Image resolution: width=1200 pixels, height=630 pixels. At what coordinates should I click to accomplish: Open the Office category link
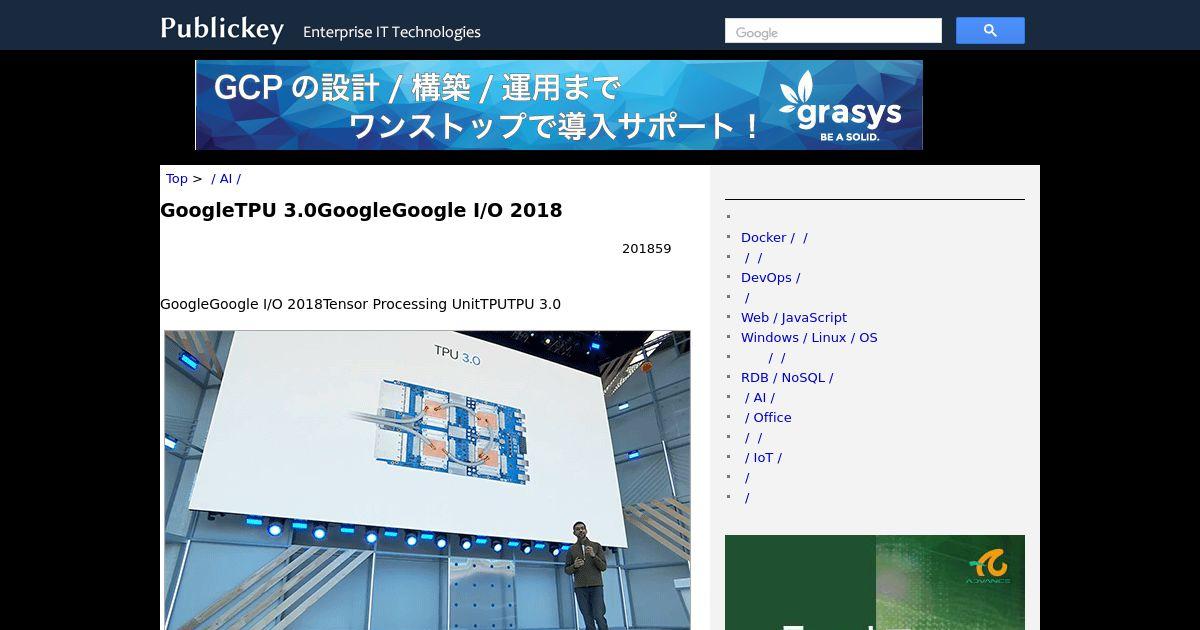(x=768, y=418)
